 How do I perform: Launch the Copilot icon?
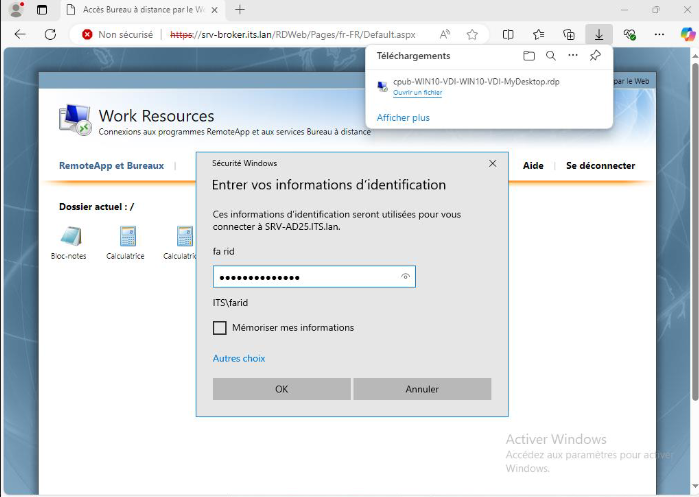(x=688, y=34)
